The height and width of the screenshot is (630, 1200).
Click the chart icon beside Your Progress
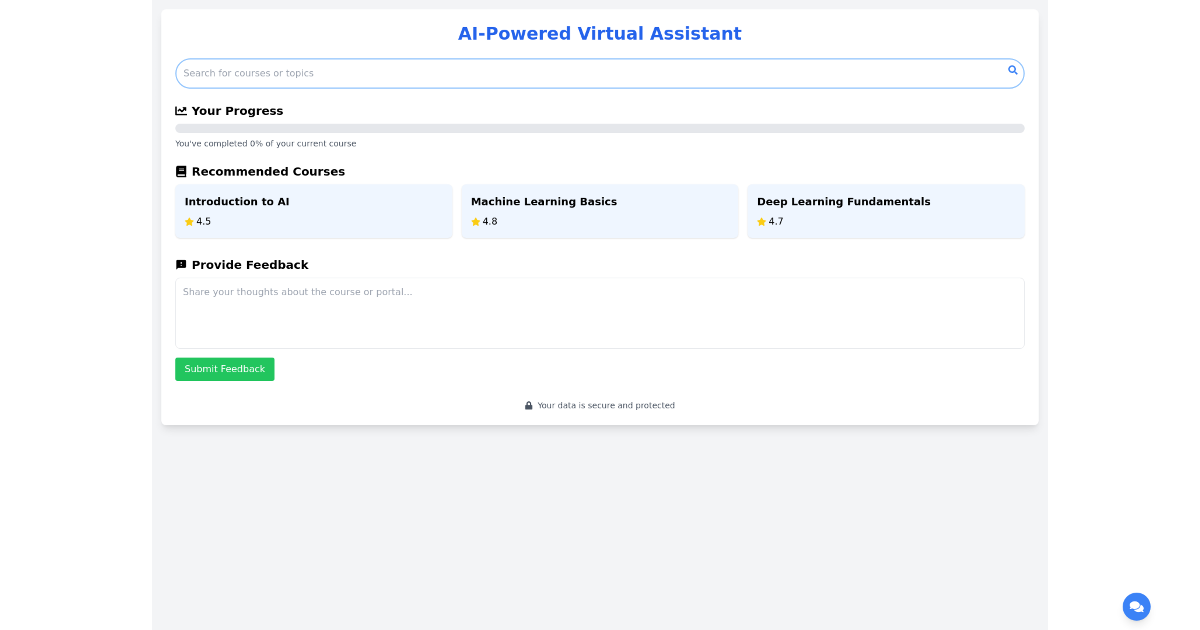(181, 110)
